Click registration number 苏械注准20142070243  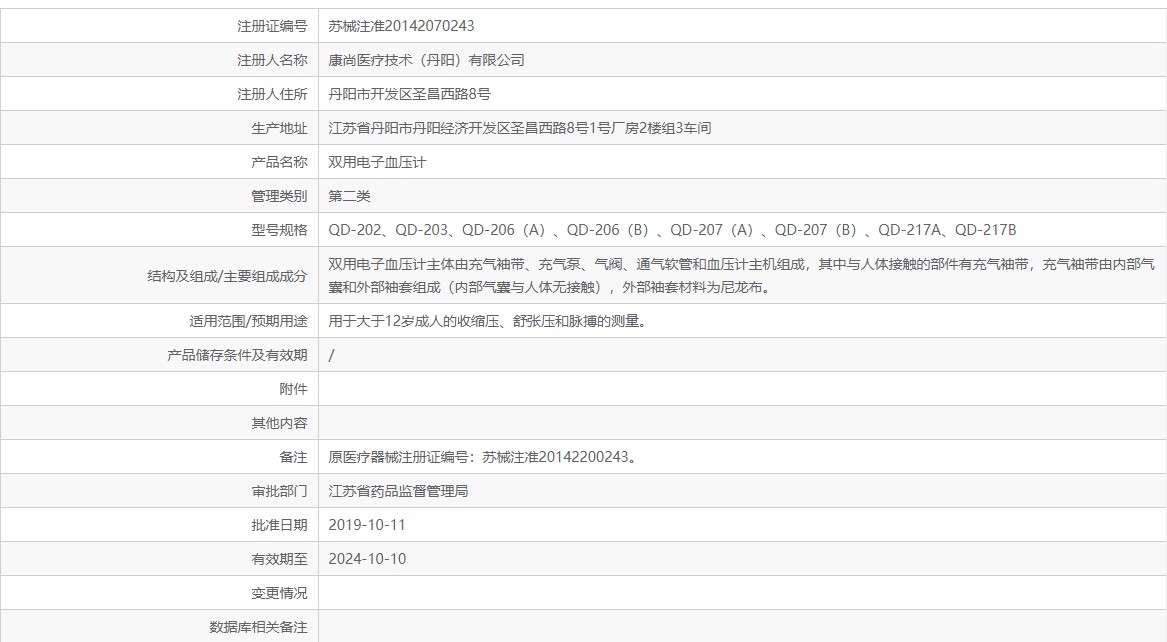[x=401, y=26]
